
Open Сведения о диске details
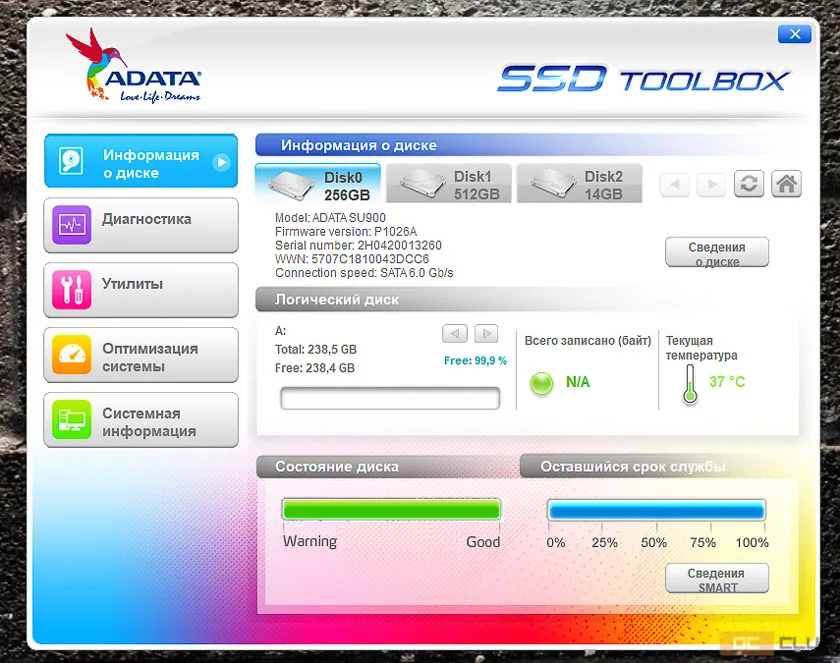click(717, 252)
